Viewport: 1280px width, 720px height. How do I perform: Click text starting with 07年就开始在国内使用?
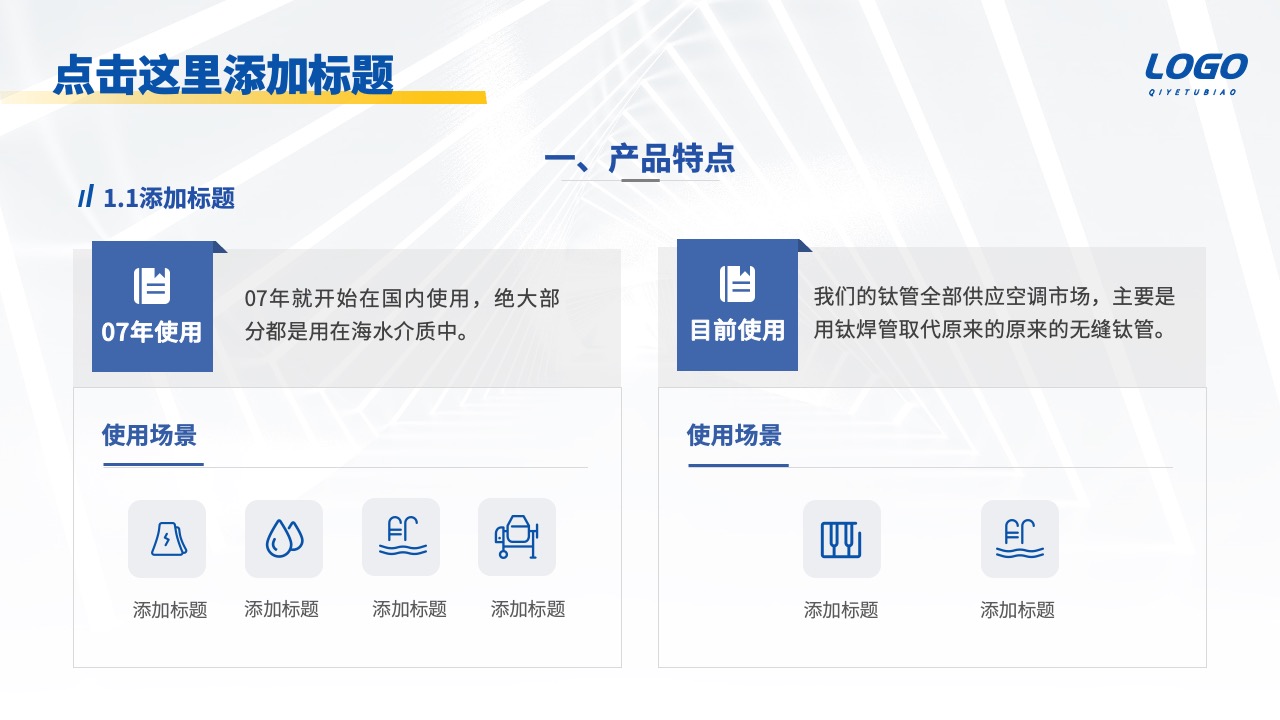pyautogui.click(x=402, y=314)
